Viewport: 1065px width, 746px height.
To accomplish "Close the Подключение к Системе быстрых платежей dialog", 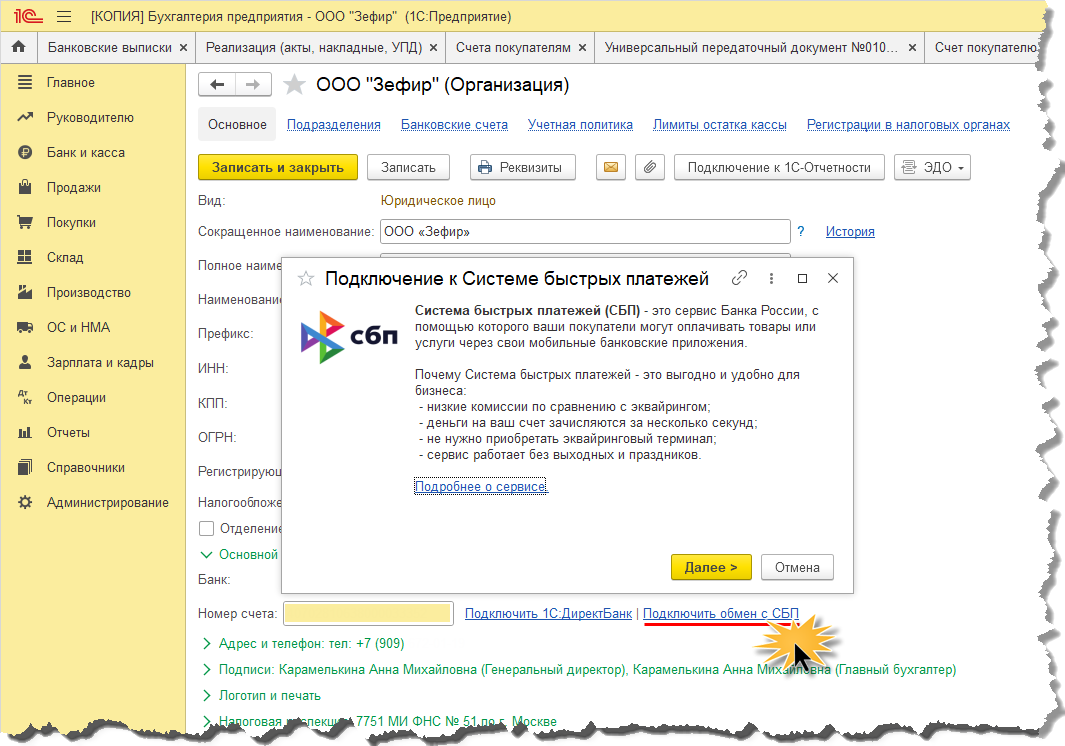I will pyautogui.click(x=833, y=278).
